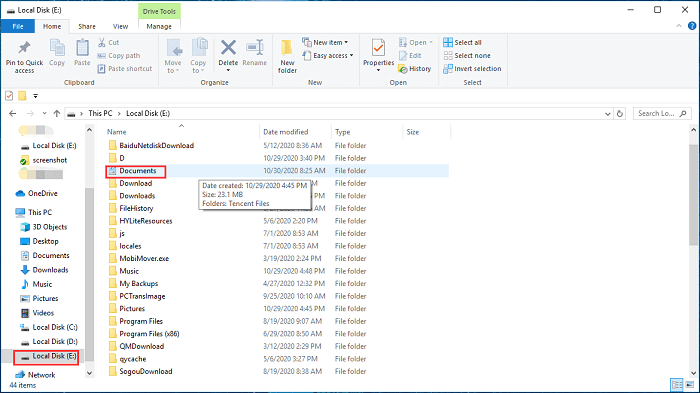The image size is (700, 393).
Task: Click the Copy to icon
Action: pyautogui.click(x=199, y=48)
